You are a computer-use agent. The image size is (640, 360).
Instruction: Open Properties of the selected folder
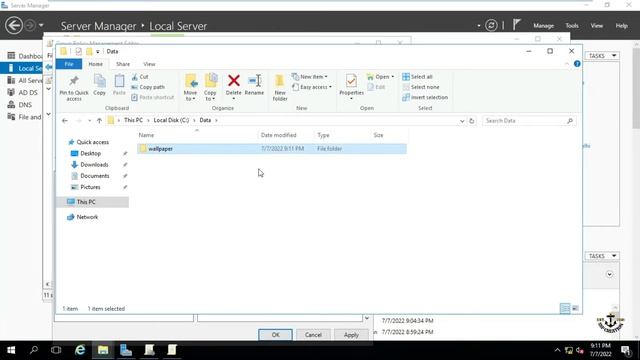click(x=351, y=87)
